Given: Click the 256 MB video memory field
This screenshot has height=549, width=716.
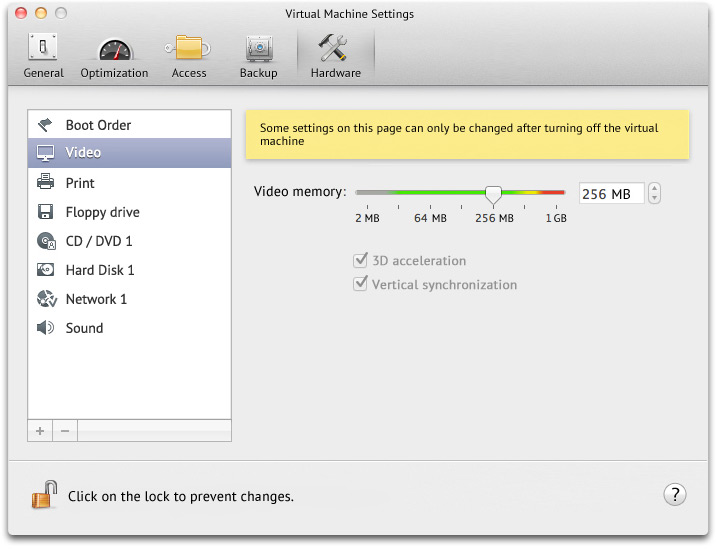Looking at the screenshot, I should point(611,194).
